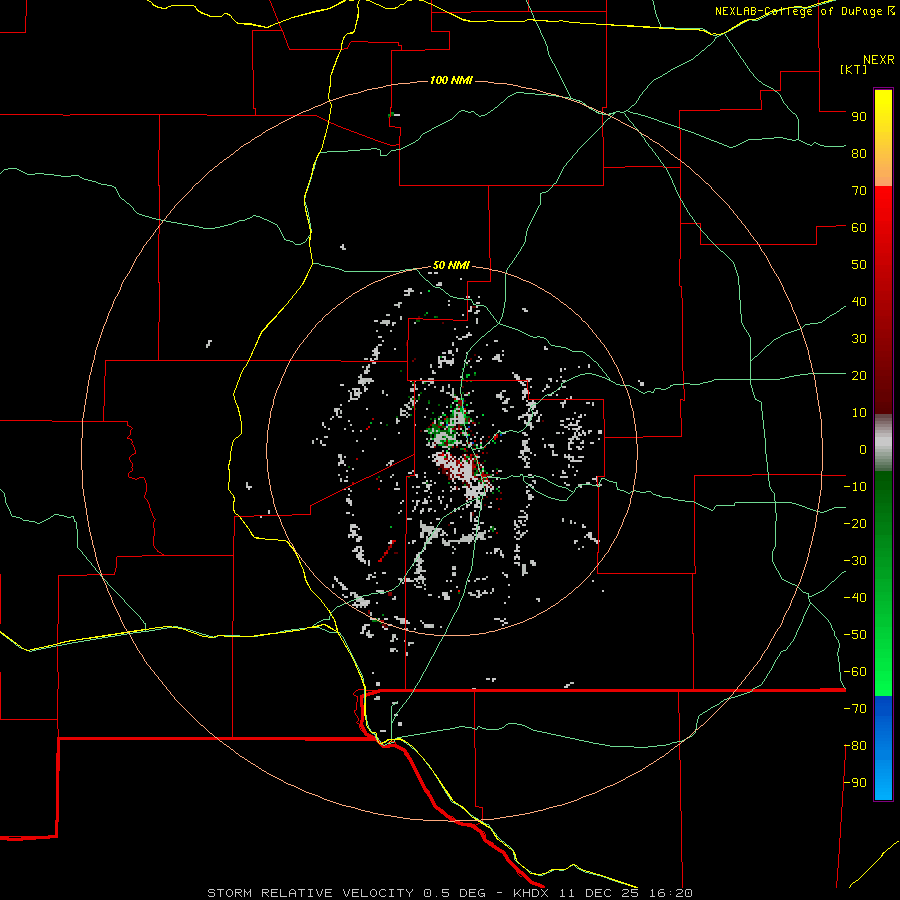Click the -60 tick label on scale

point(855,672)
